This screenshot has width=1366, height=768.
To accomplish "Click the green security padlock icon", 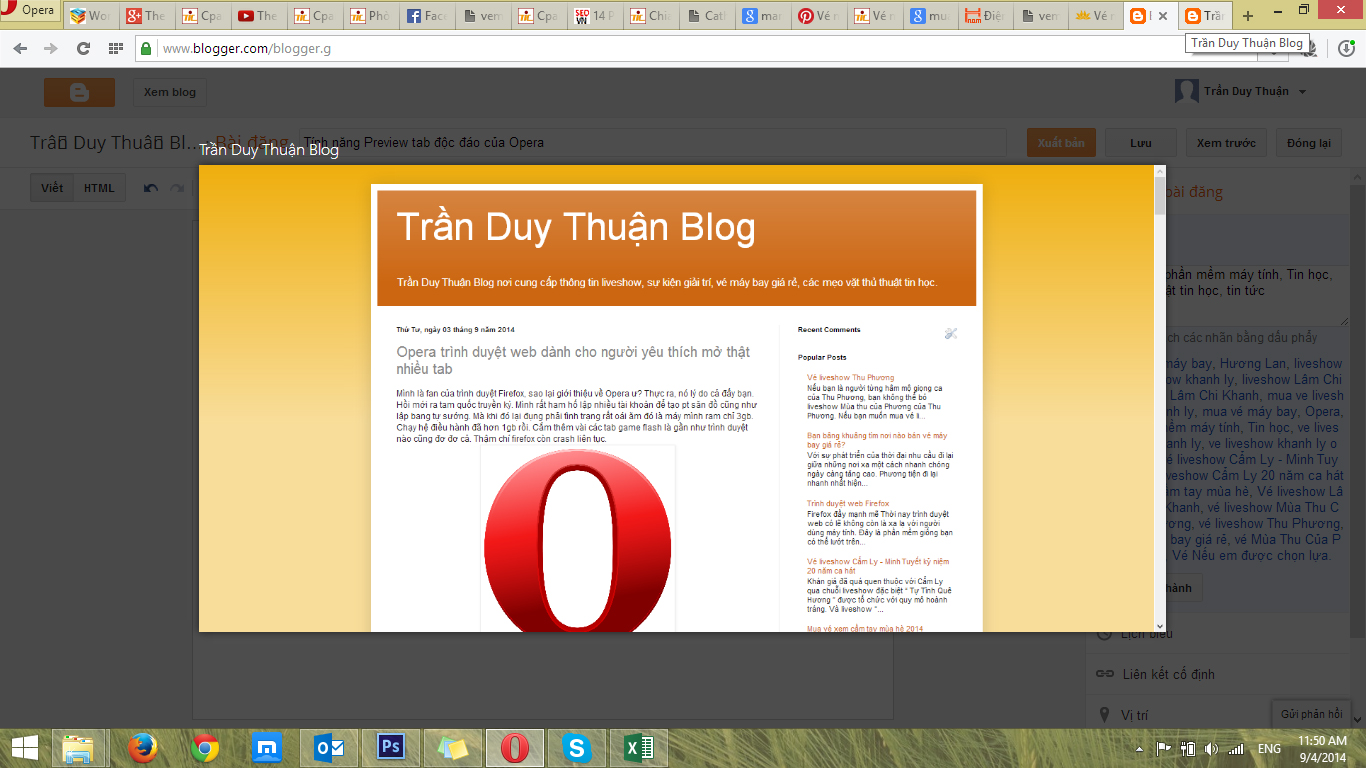I will [147, 48].
